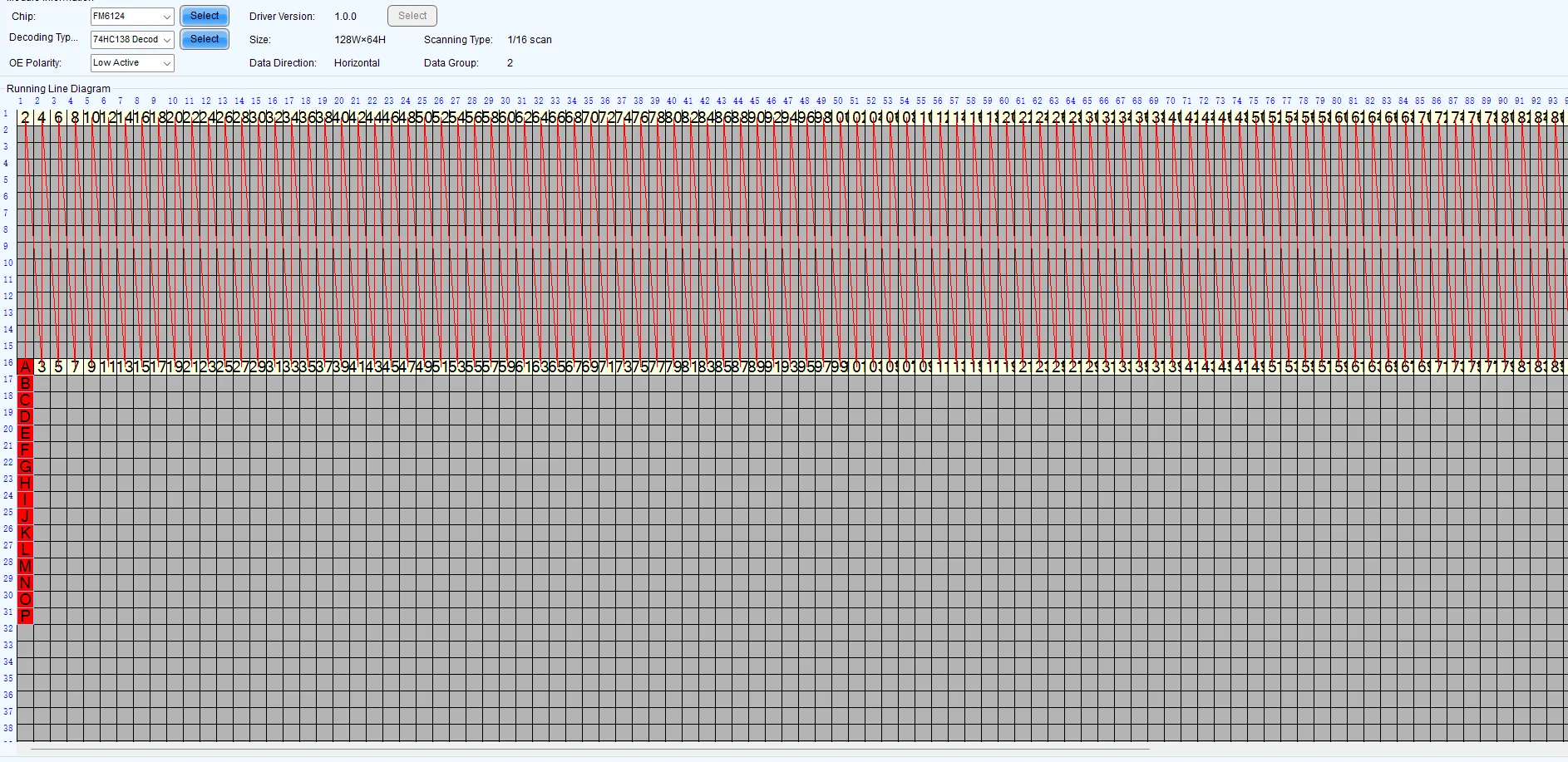The height and width of the screenshot is (762, 1568).
Task: Open the Decoding Type dropdown showing 74HC138
Action: (132, 39)
